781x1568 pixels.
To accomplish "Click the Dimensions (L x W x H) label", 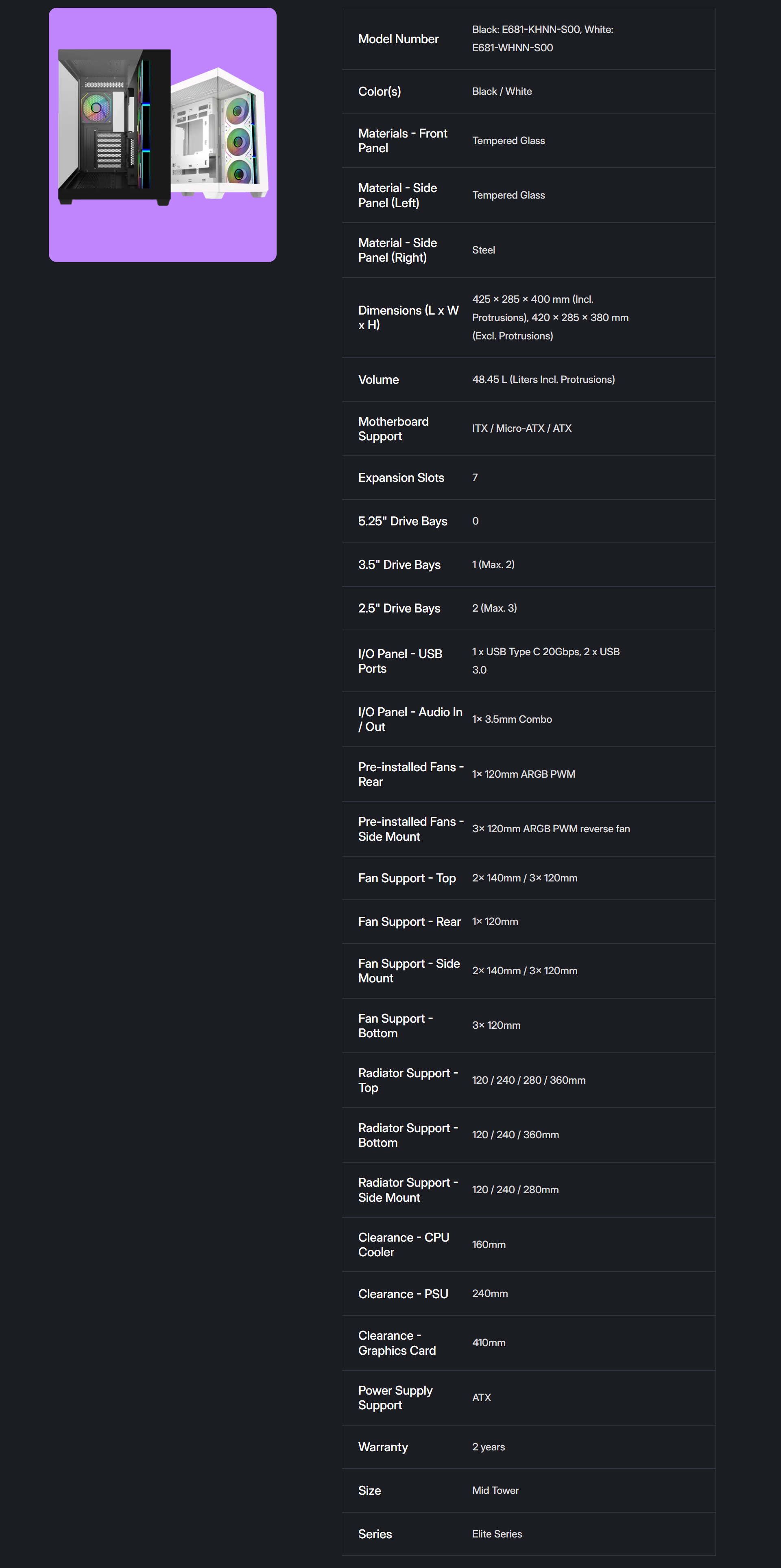I will [408, 317].
